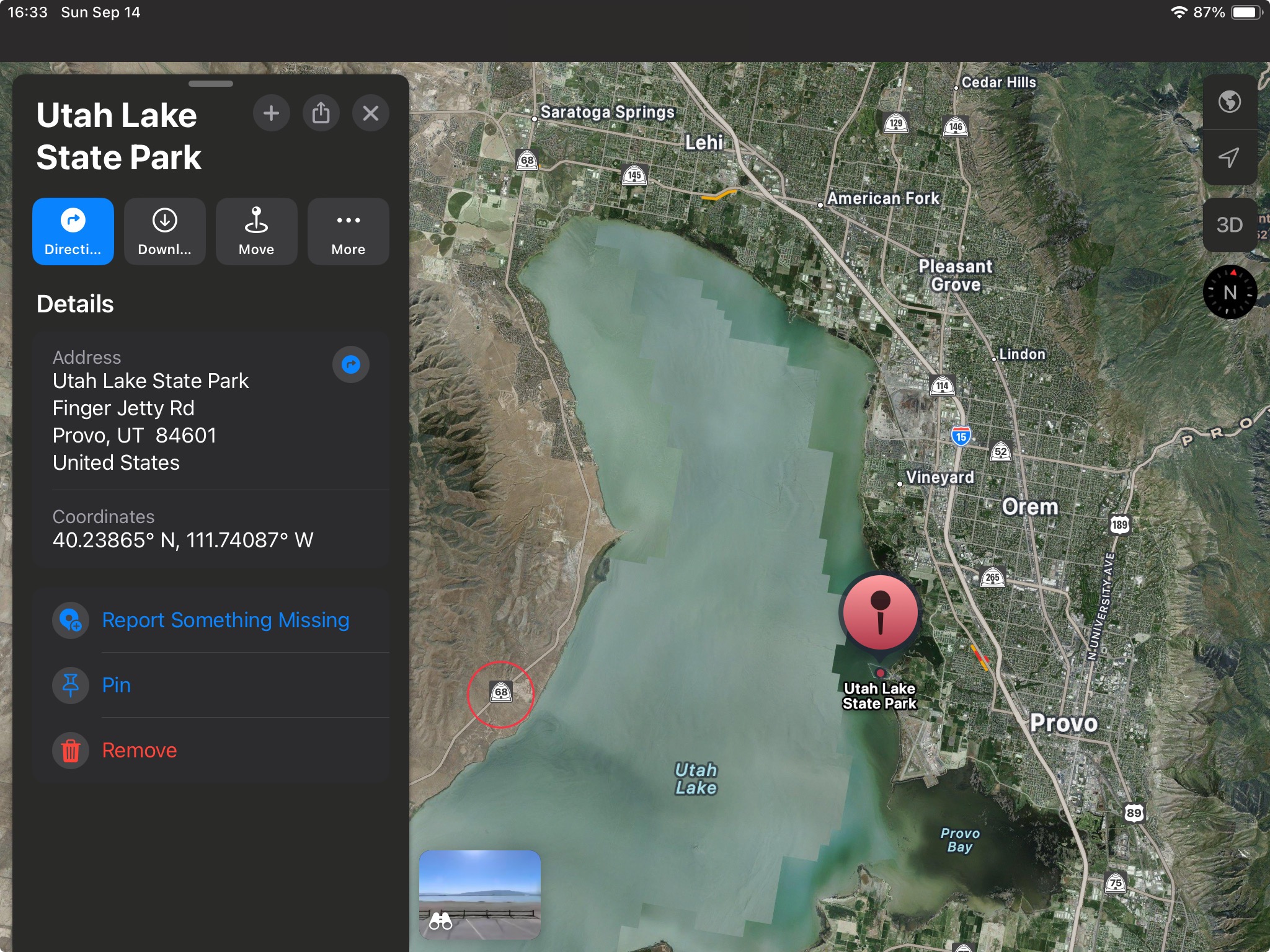Tap US 89 highway shield
Image resolution: width=1270 pixels, height=952 pixels.
1134,813
